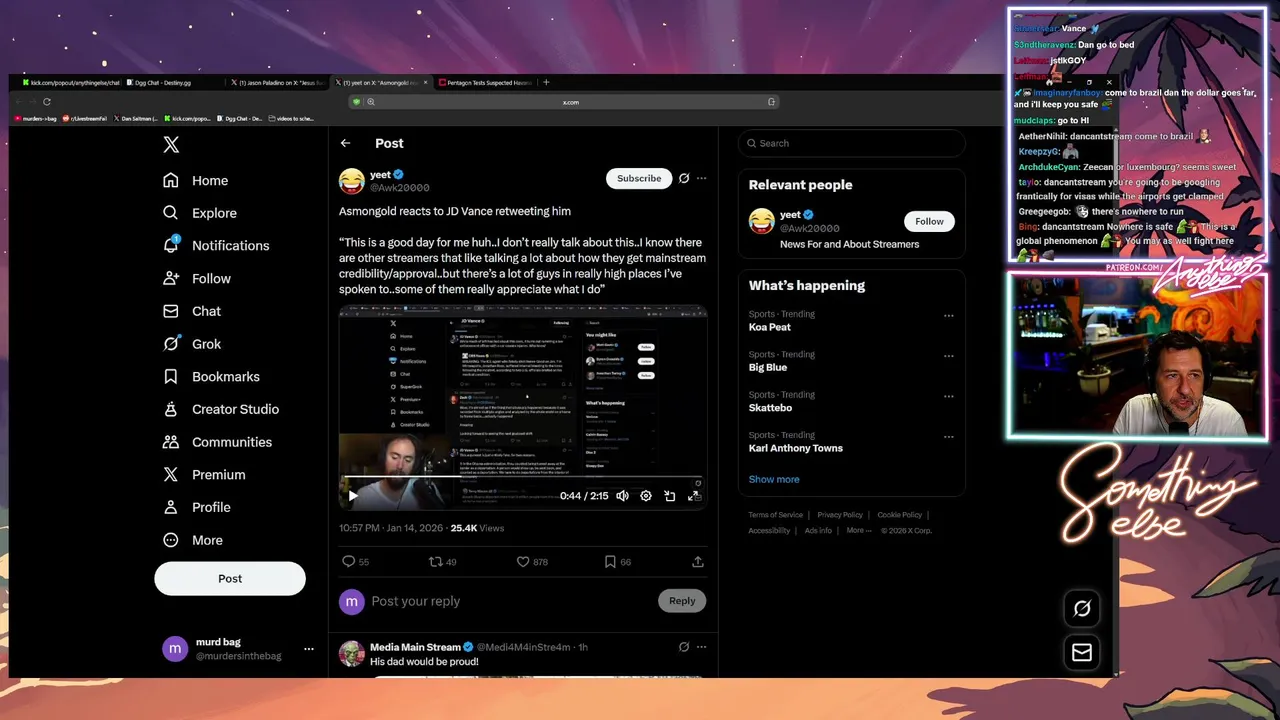
Task: Open Communities in the sidebar
Action: [x=217, y=442]
